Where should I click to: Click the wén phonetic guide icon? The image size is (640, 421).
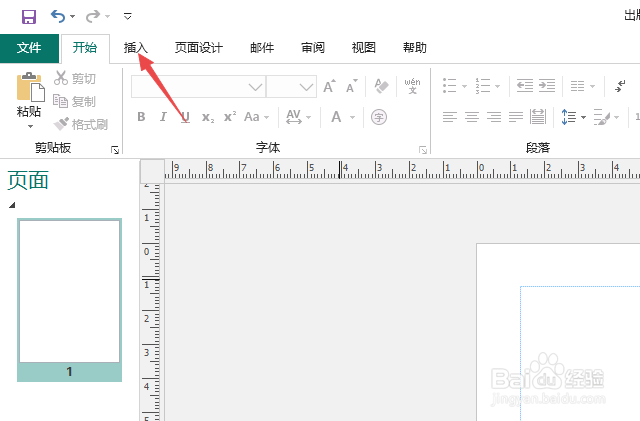tap(412, 86)
